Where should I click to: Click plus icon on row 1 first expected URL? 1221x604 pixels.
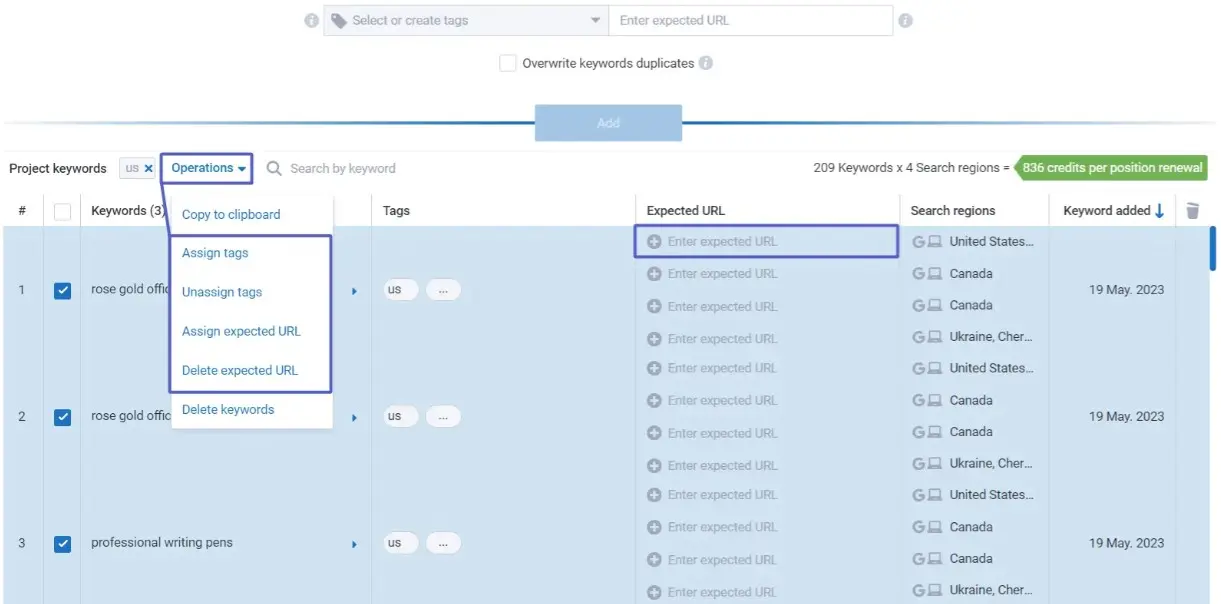654,241
